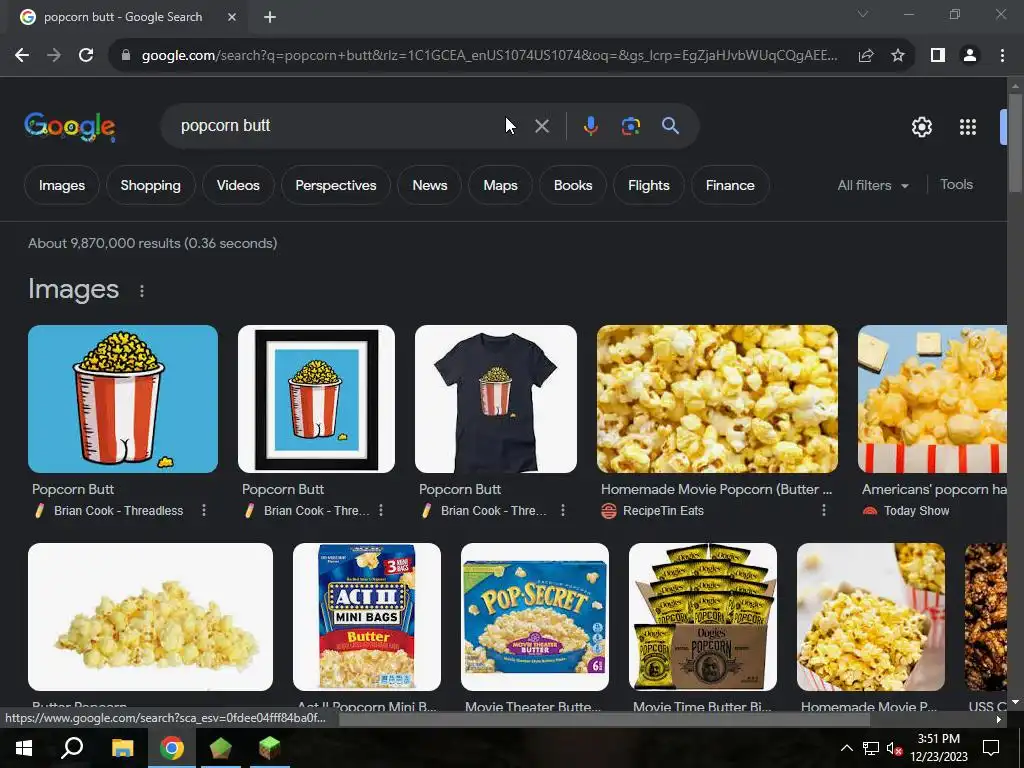Open clock showing 3:51 PM

[938, 748]
